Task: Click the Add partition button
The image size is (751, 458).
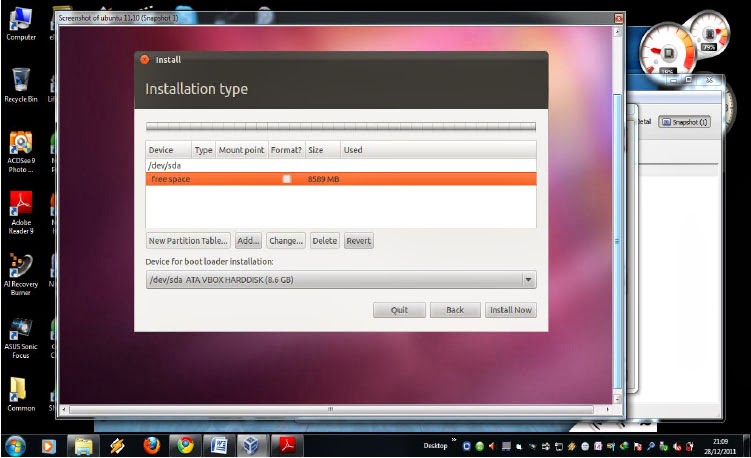Action: pyautogui.click(x=248, y=240)
